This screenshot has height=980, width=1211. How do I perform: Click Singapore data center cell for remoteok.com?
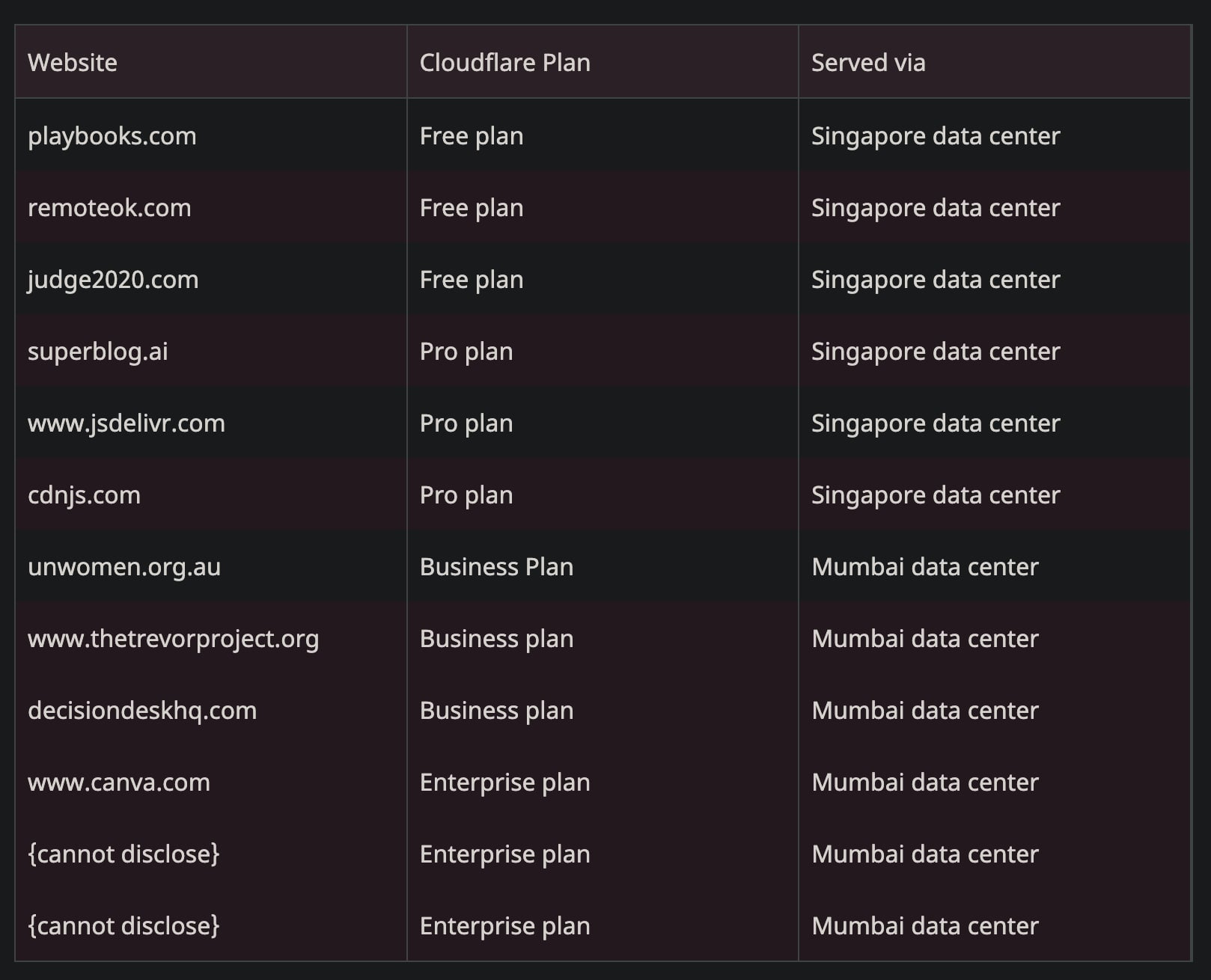click(936, 208)
